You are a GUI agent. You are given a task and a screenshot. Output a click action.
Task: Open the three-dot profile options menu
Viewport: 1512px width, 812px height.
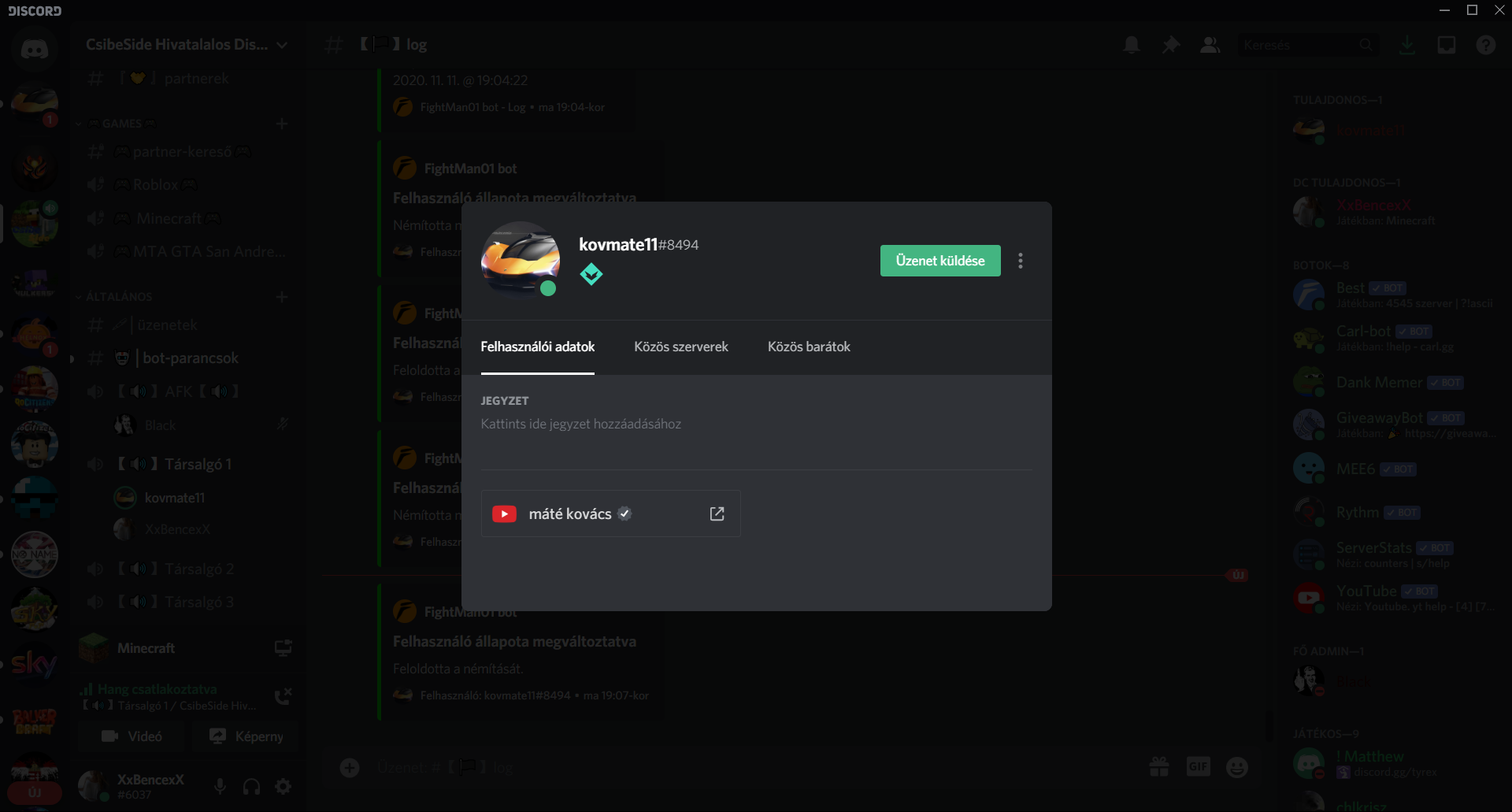pos(1021,261)
